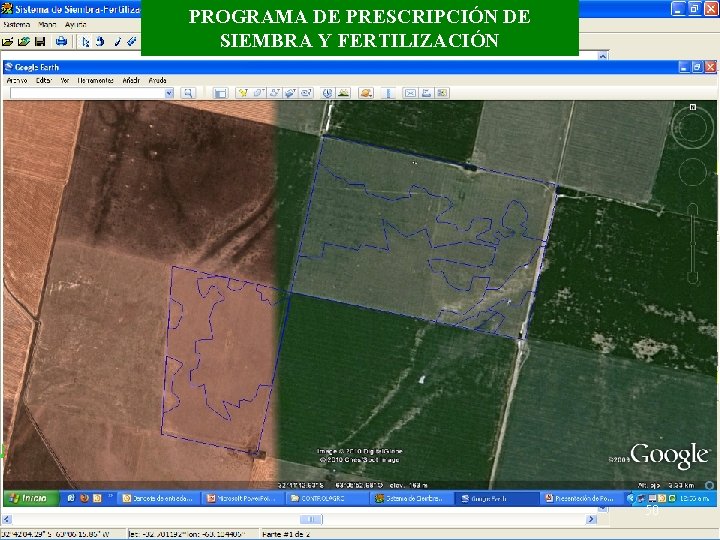Click the zoom slider in map navigation
Viewport: 720px width, 540px height.
693,245
